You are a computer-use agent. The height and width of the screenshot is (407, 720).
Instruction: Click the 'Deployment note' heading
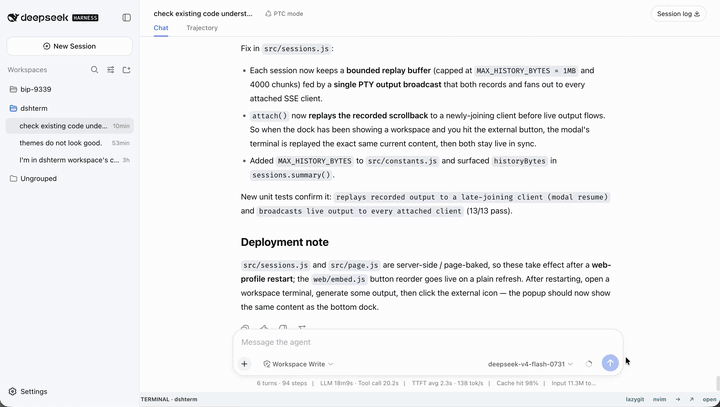coord(285,242)
